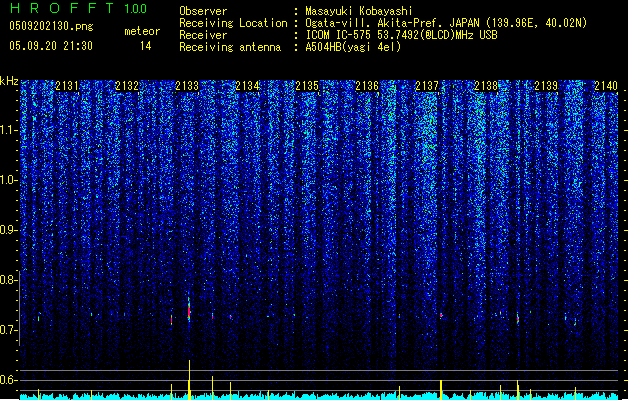Screen dimensions: 629x400
Task: Click the strong red meteor echo after 2133
Action: coord(189,310)
